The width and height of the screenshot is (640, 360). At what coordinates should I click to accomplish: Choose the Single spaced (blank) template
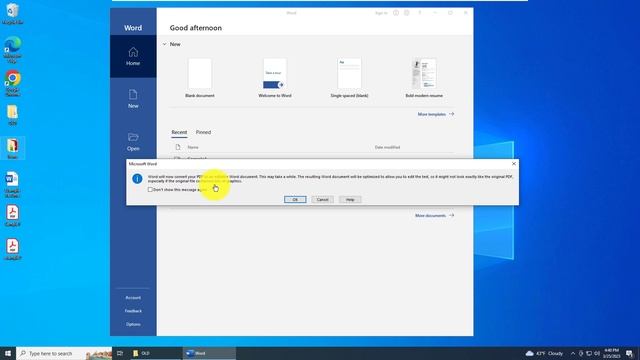[349, 78]
